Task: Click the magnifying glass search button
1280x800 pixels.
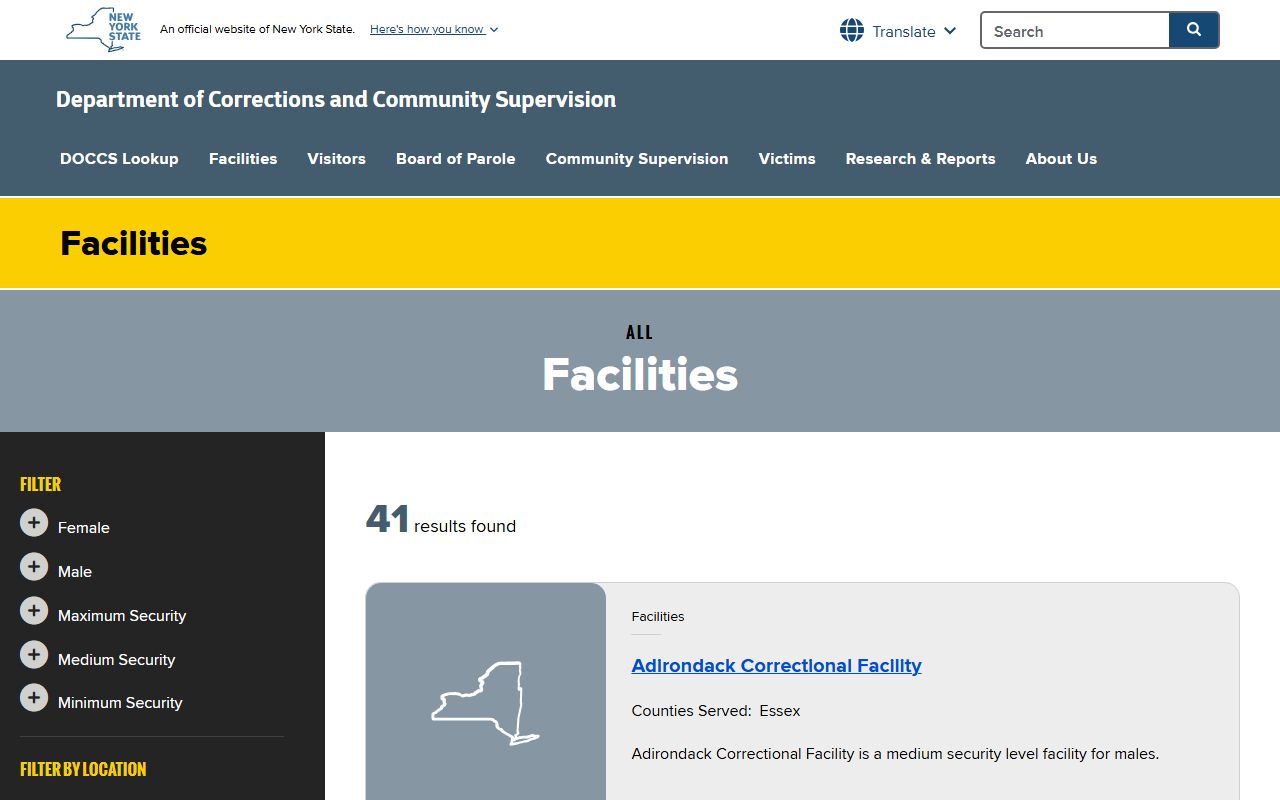Action: pyautogui.click(x=1194, y=30)
